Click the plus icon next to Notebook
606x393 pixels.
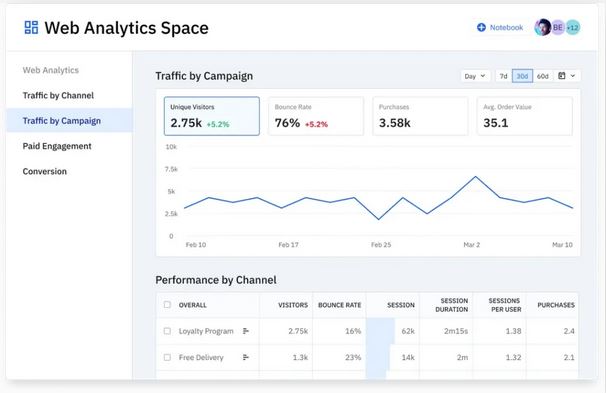(x=481, y=27)
